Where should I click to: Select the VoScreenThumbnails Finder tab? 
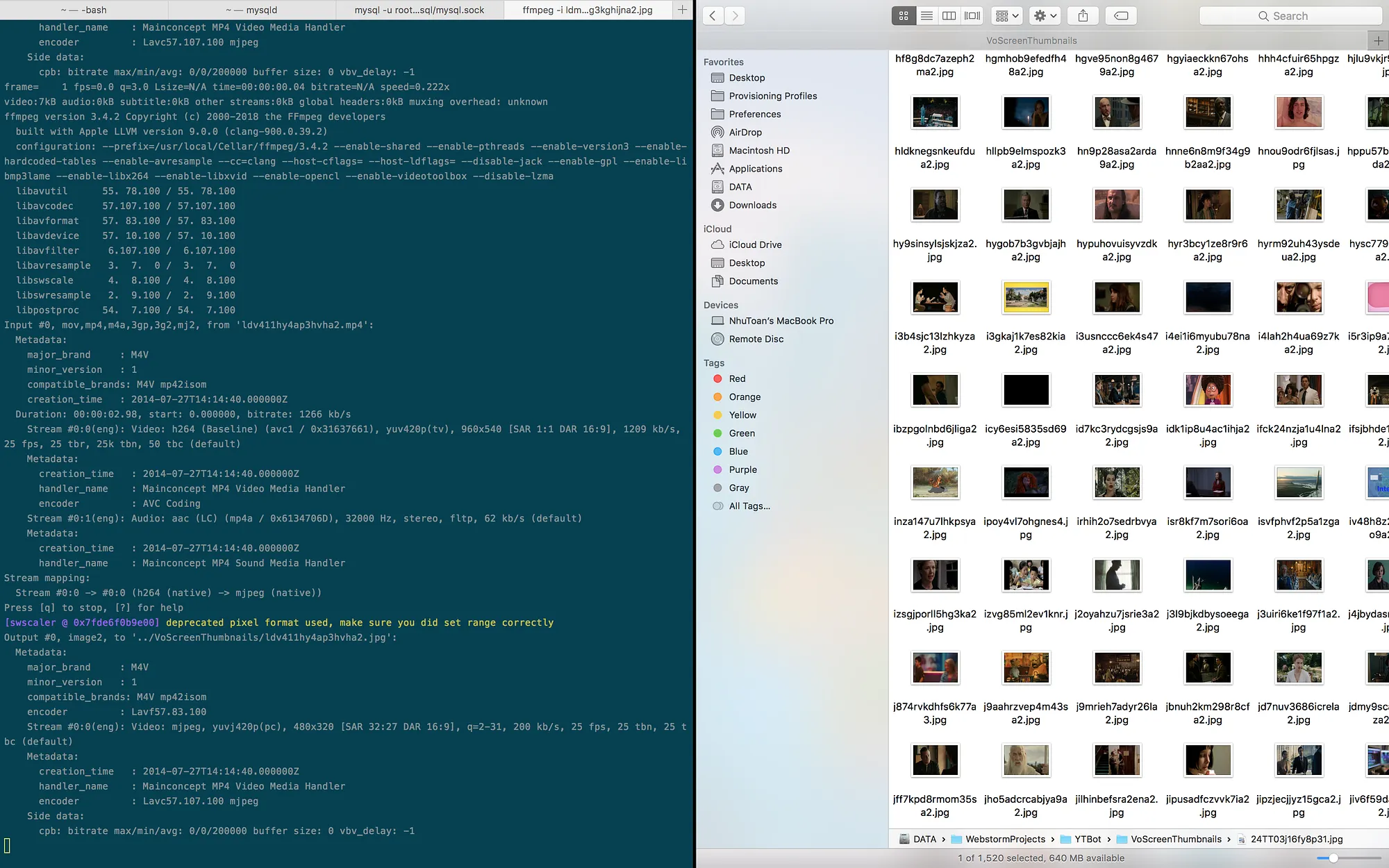point(1032,40)
